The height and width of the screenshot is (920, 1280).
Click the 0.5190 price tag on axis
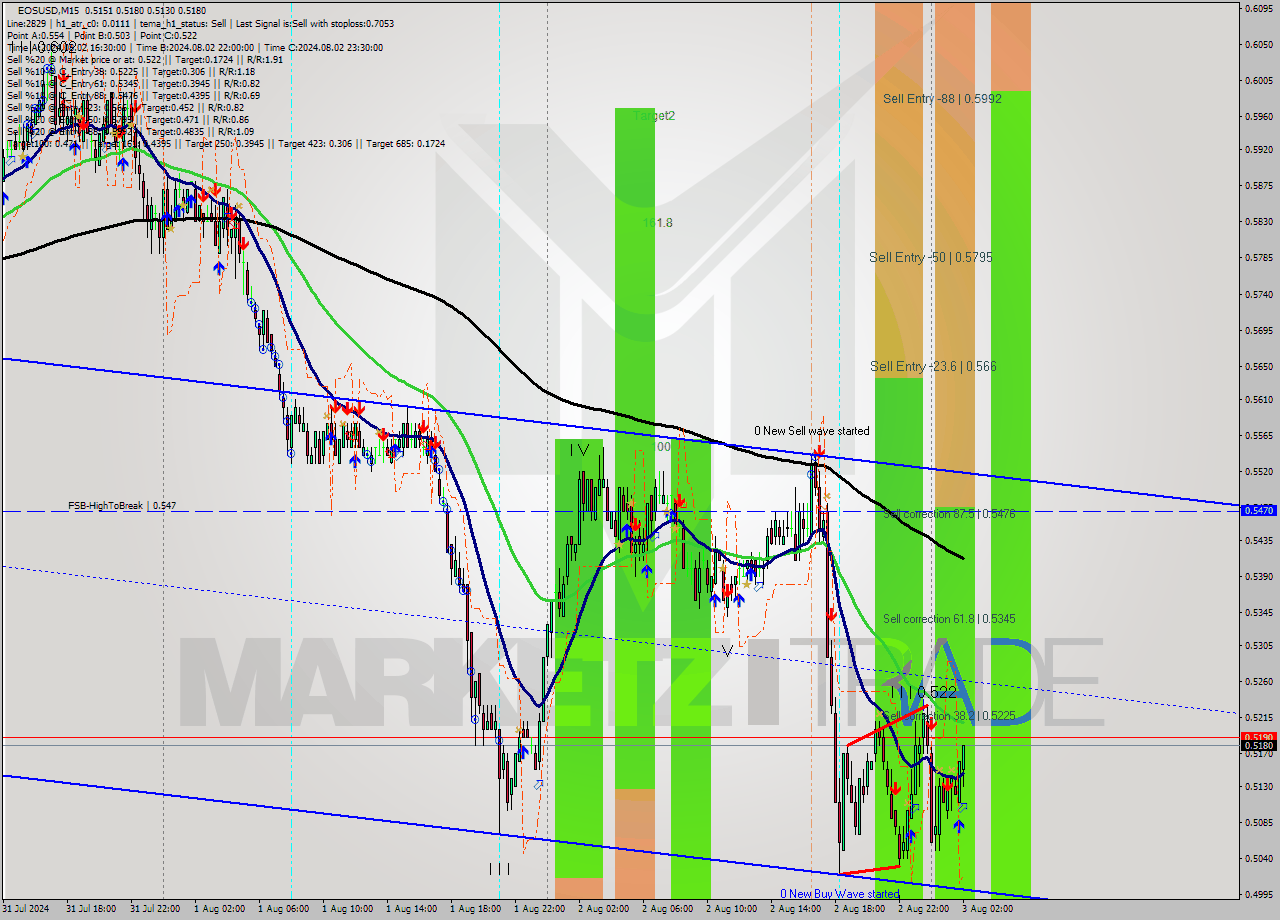pos(1258,737)
